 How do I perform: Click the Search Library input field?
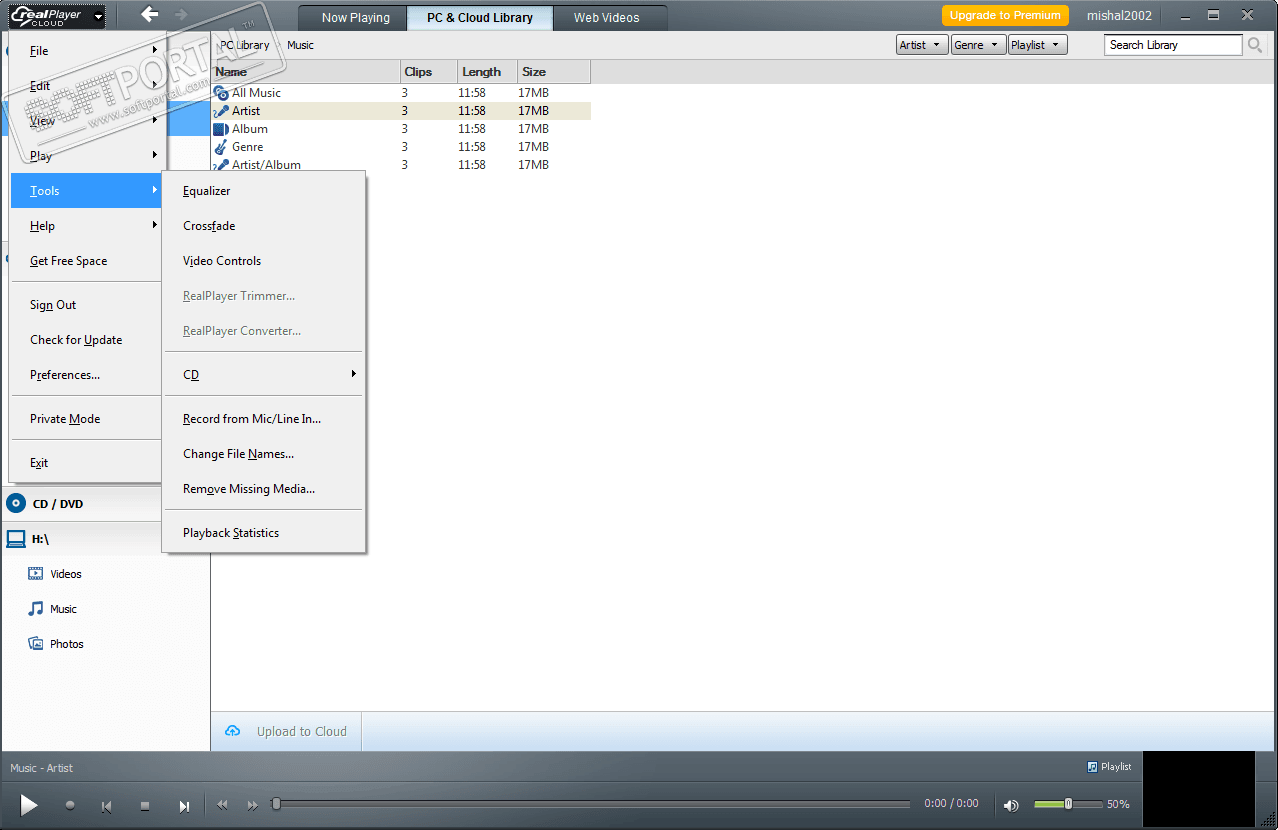(x=1173, y=45)
